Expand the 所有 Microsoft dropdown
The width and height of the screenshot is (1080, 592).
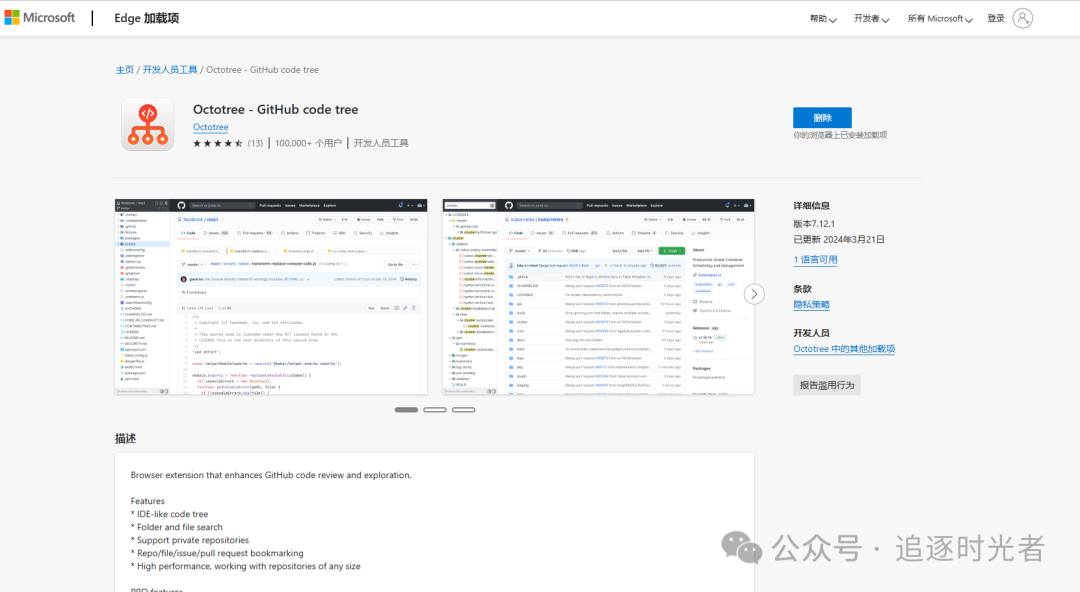click(940, 19)
